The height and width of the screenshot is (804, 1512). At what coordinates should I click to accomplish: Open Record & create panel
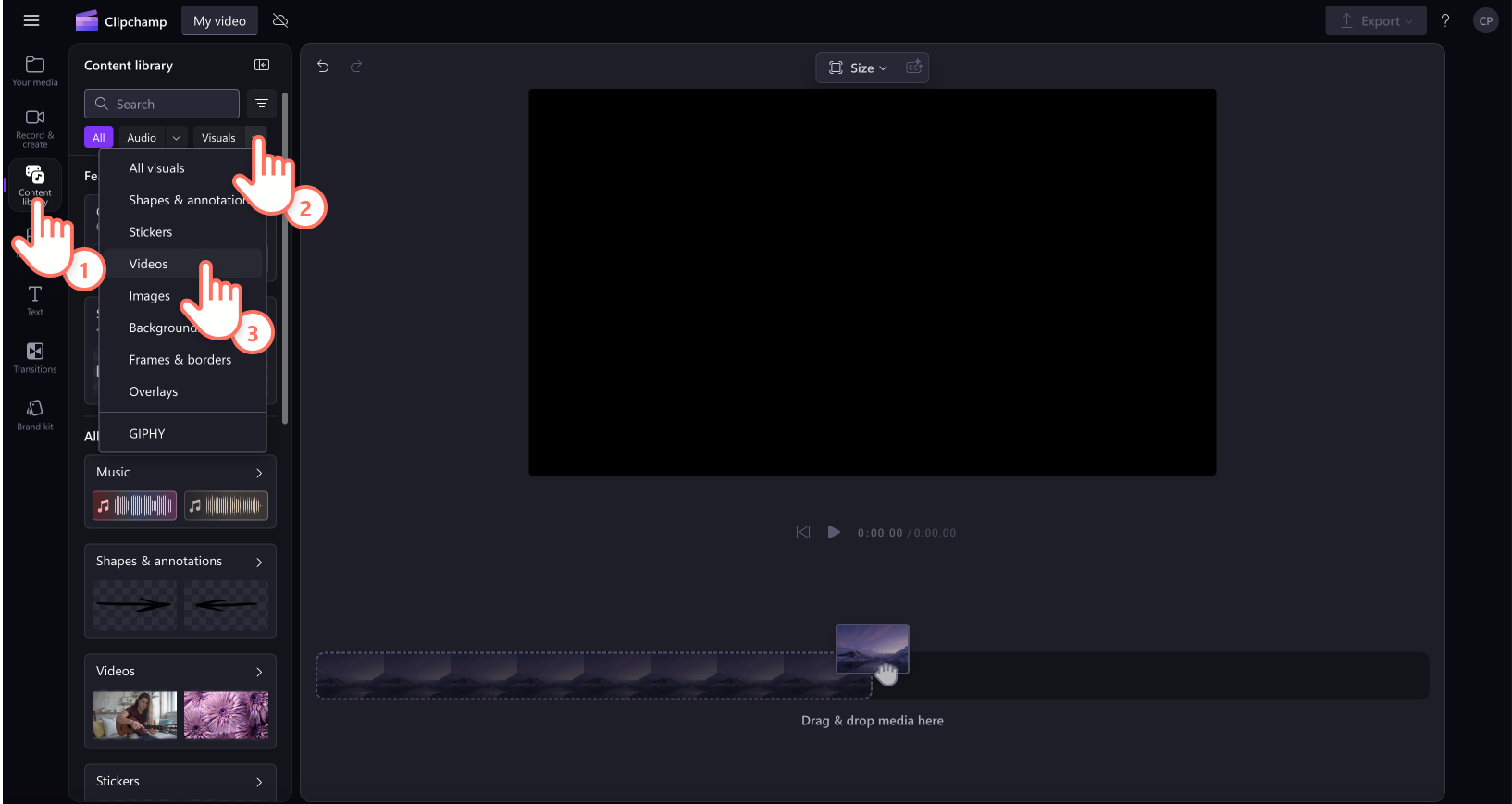click(x=35, y=128)
